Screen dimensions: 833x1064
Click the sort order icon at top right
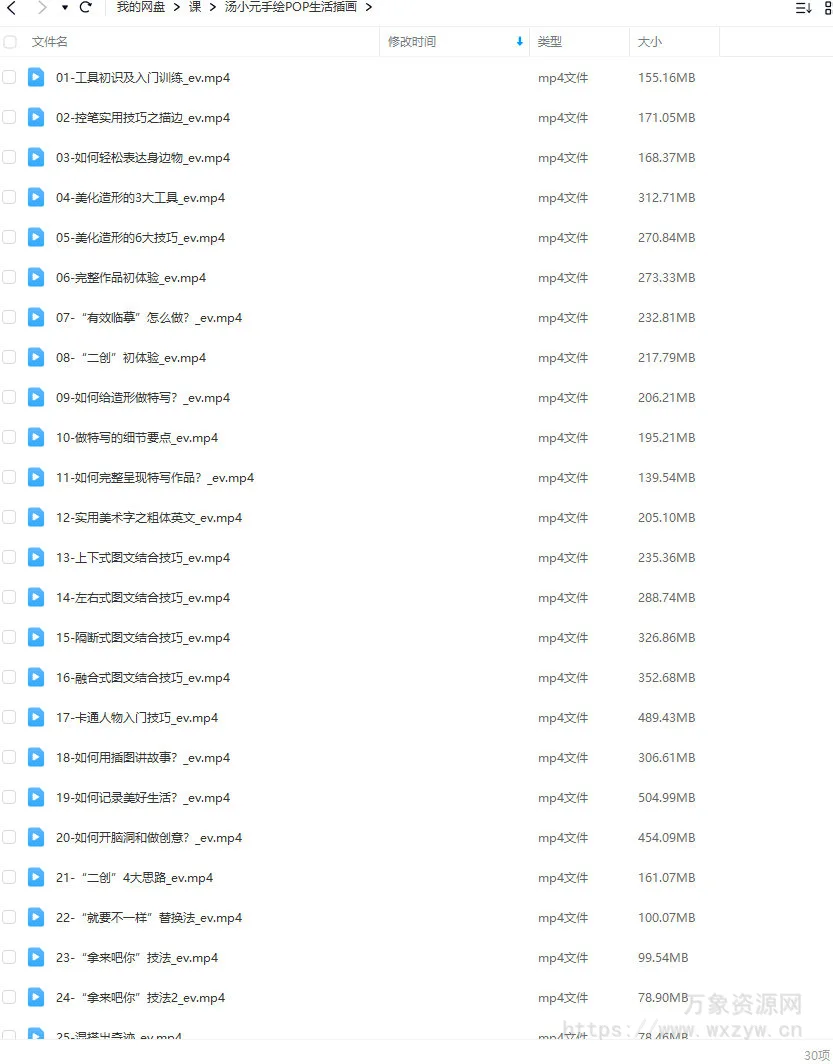803,8
